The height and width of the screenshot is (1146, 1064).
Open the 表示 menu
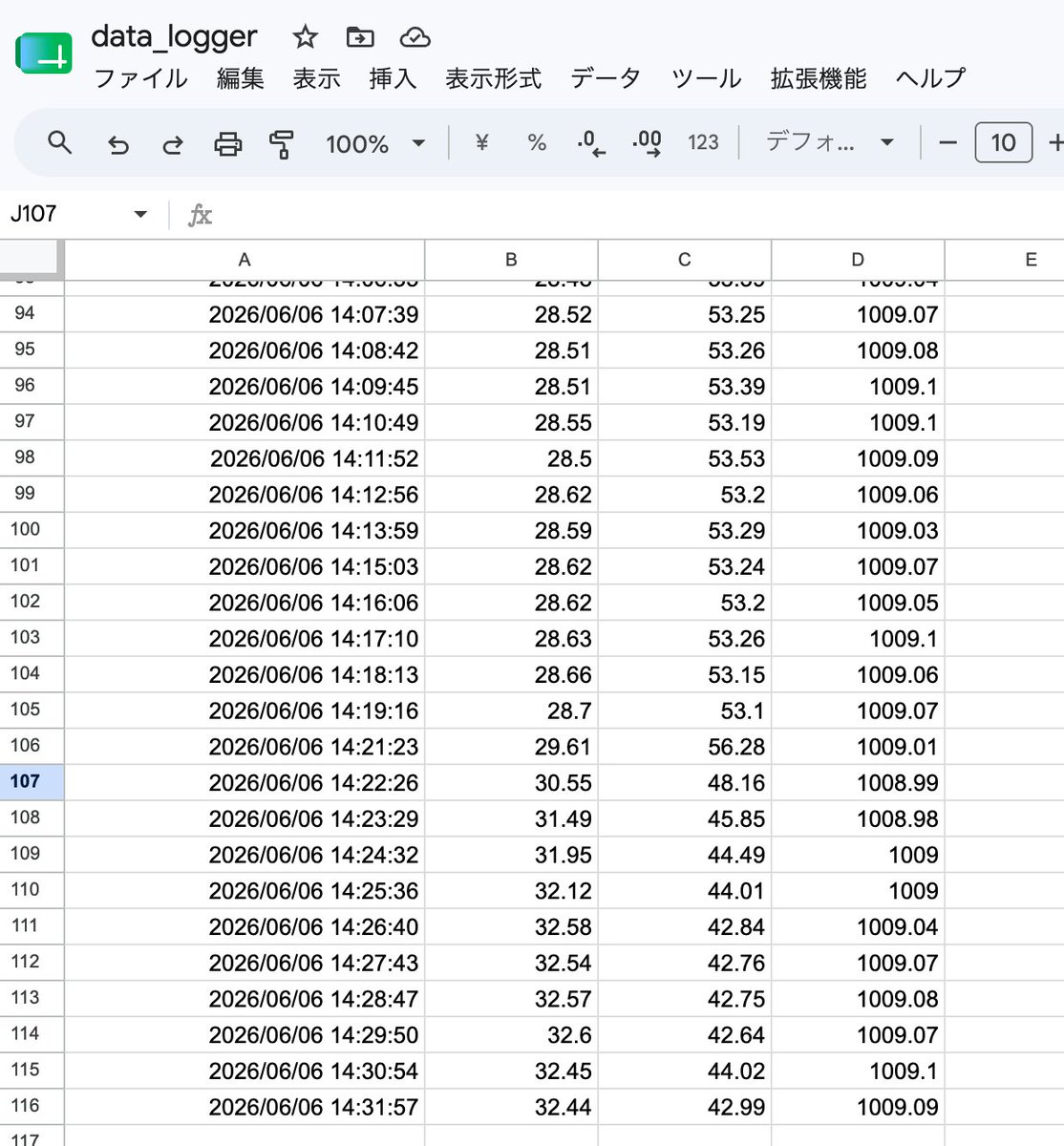(x=316, y=78)
